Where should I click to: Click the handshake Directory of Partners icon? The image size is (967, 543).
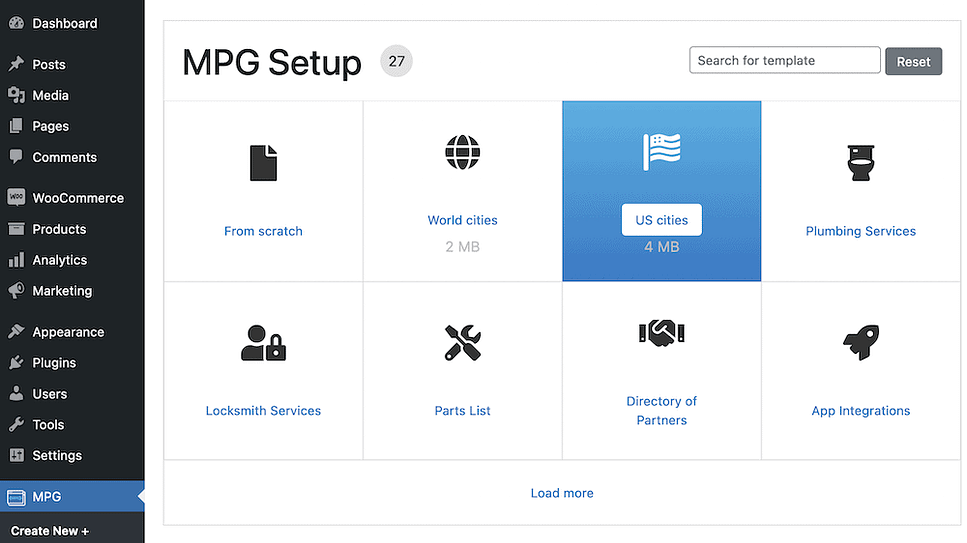click(x=662, y=333)
